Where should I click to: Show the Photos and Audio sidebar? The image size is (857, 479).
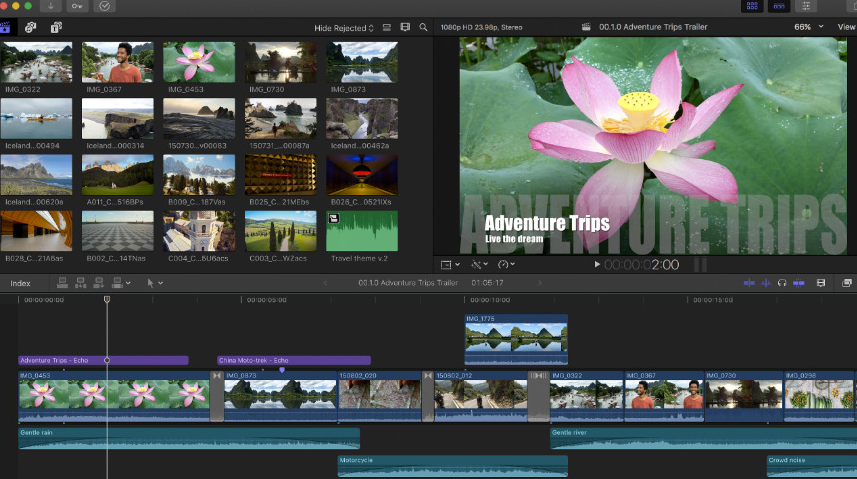pos(31,27)
